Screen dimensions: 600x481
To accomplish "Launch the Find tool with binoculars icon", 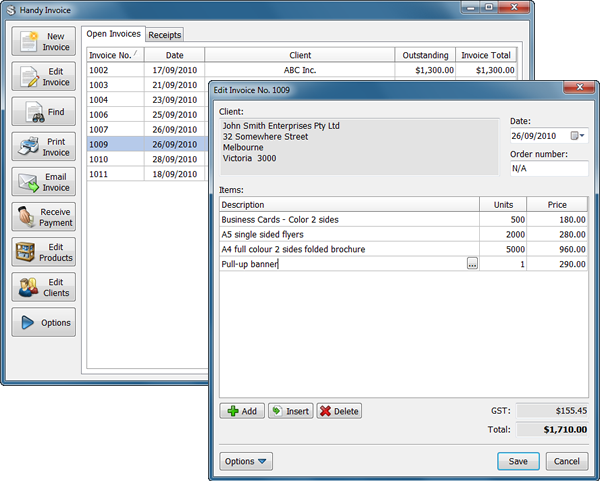I will click(x=44, y=112).
